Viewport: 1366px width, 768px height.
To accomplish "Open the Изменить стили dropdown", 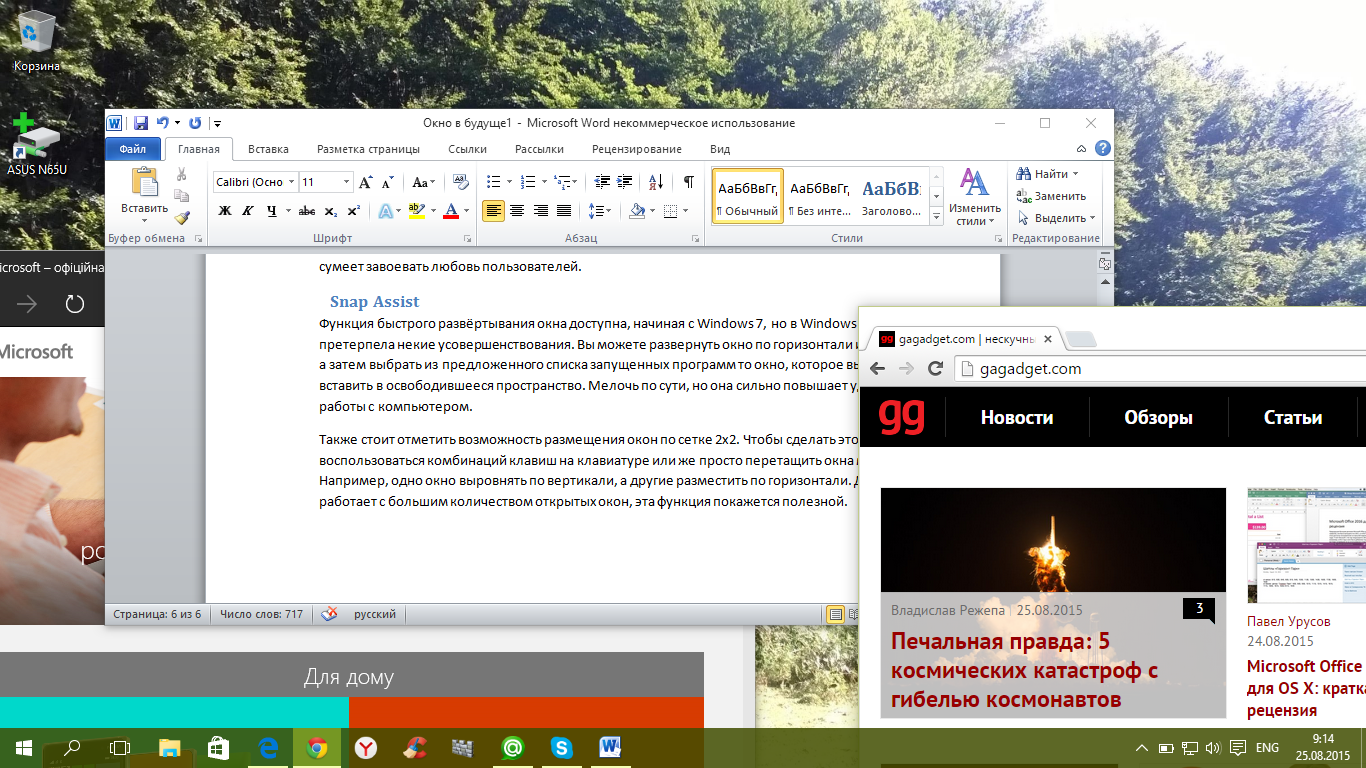I will [974, 197].
